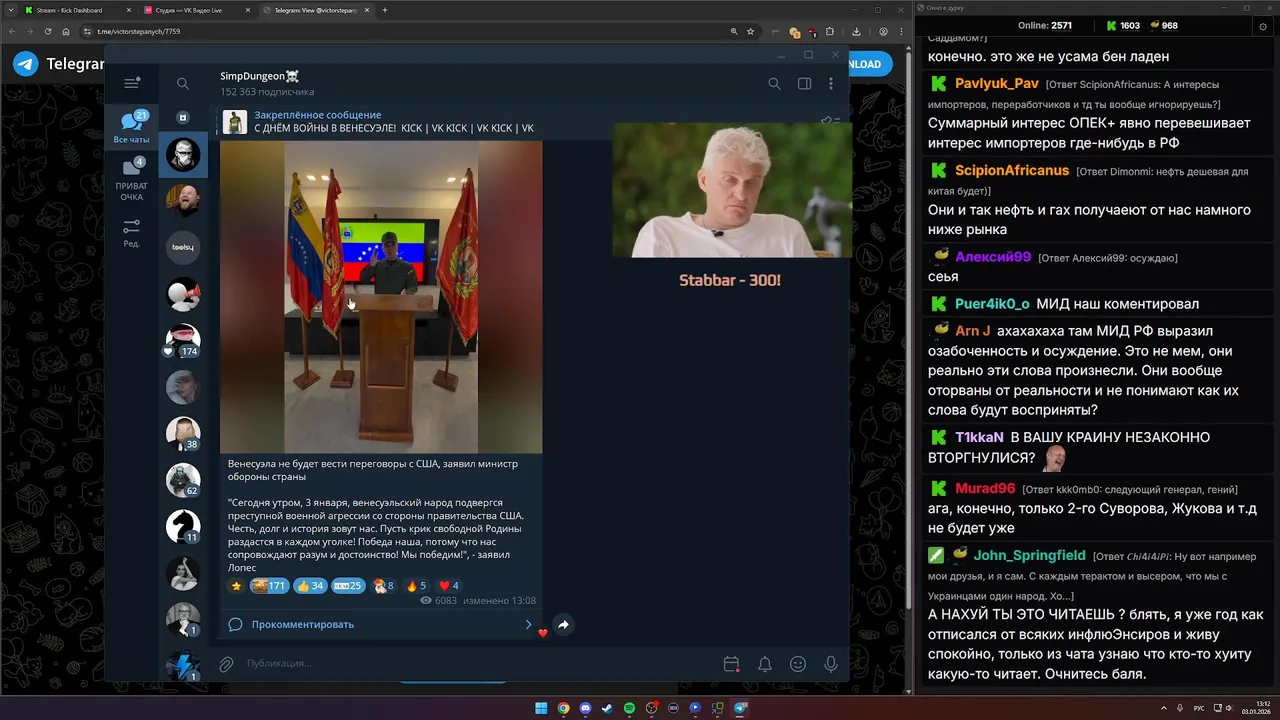The image size is (1280, 720).
Task: Open channel three-dot options menu
Action: [x=831, y=84]
